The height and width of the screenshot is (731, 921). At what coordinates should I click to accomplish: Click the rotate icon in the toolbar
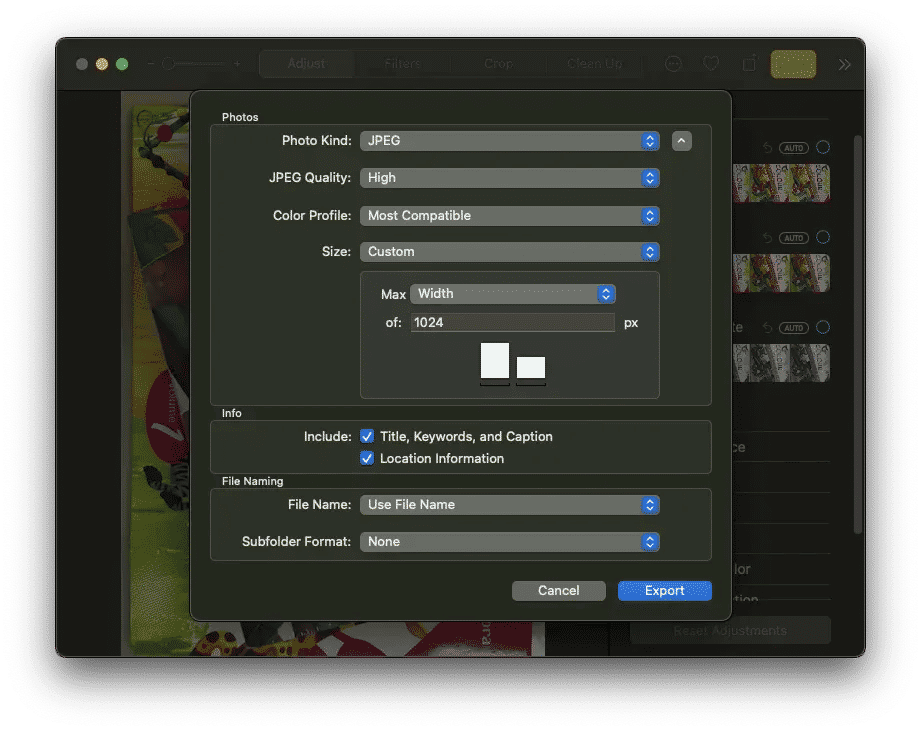[x=749, y=63]
